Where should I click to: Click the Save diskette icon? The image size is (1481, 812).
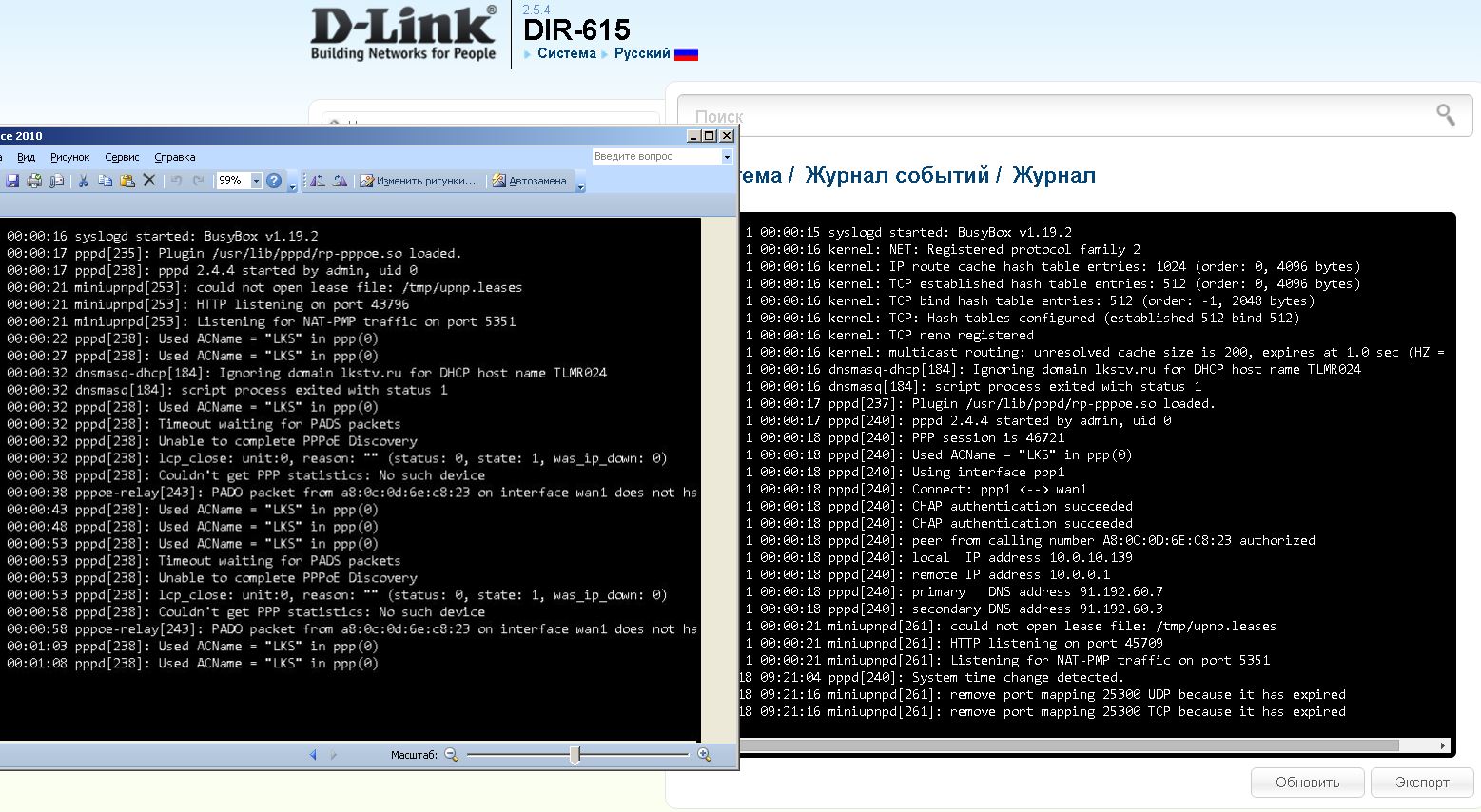click(13, 181)
